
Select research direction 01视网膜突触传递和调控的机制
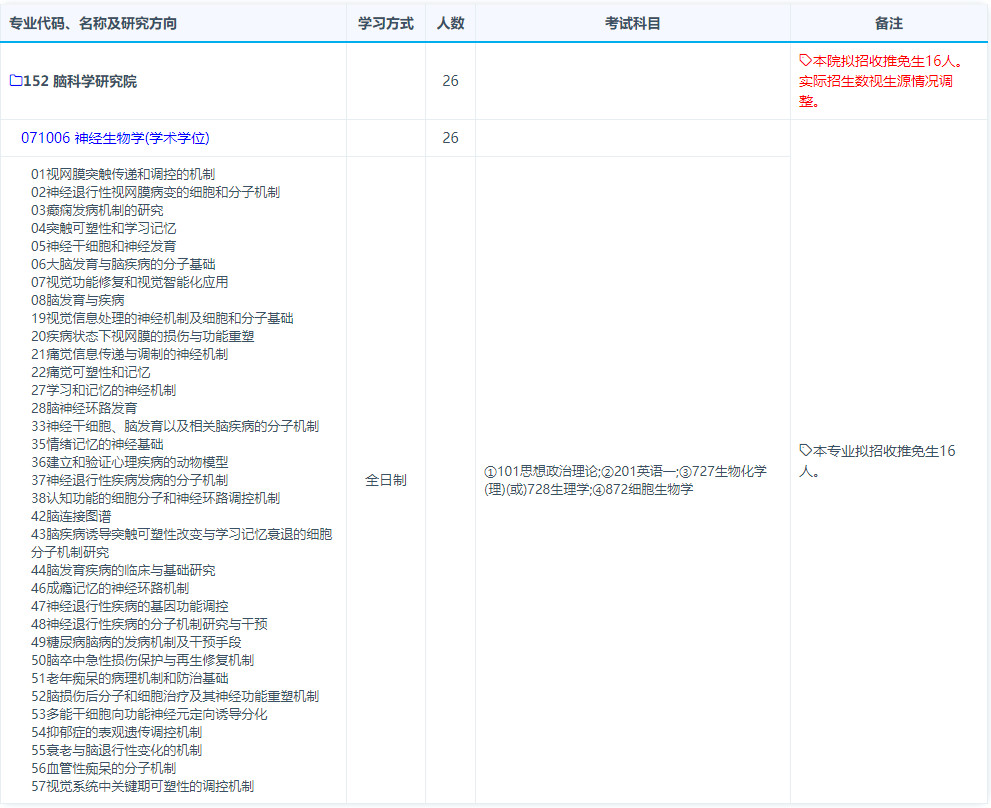[x=122, y=174]
